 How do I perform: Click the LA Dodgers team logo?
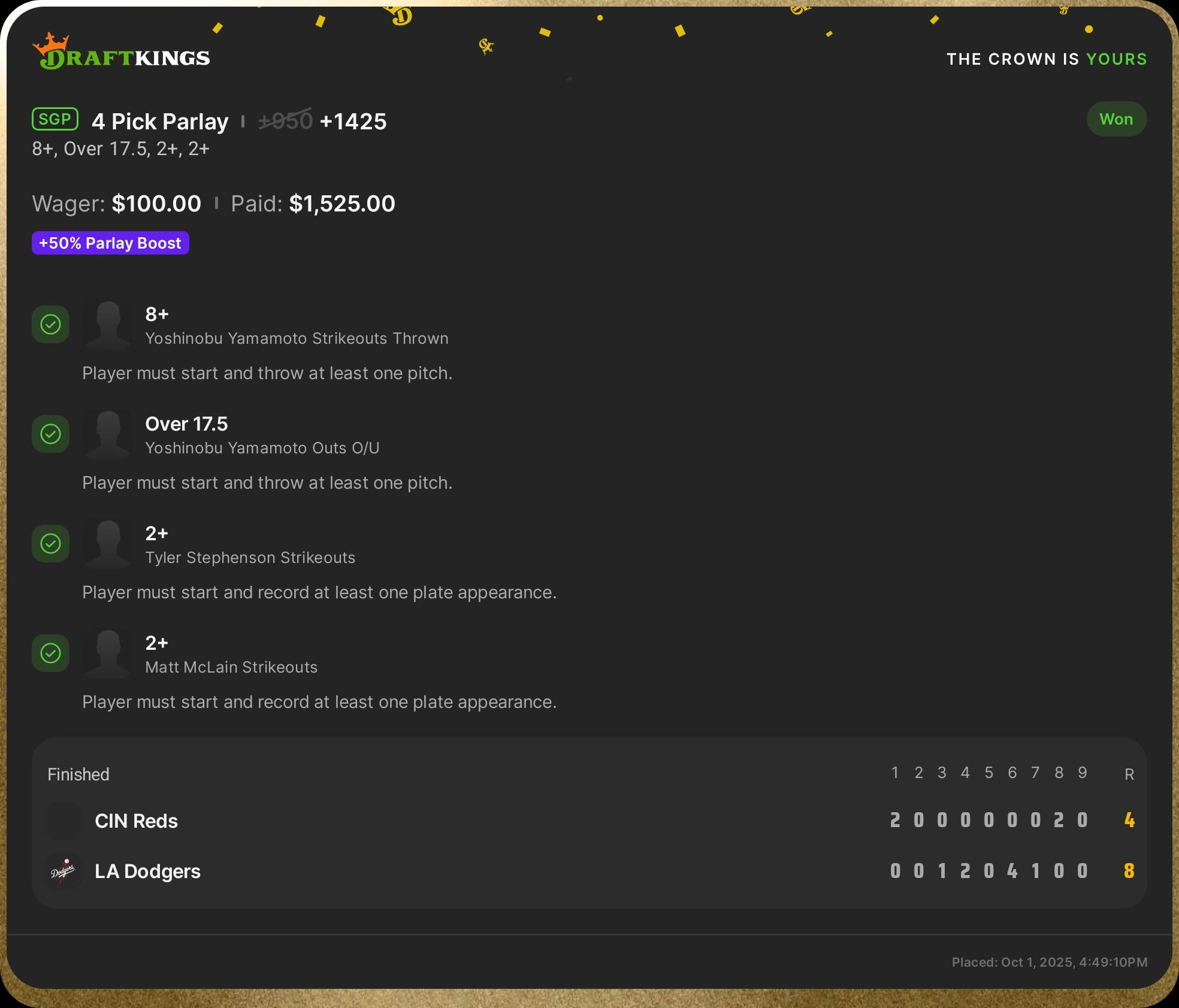(64, 871)
